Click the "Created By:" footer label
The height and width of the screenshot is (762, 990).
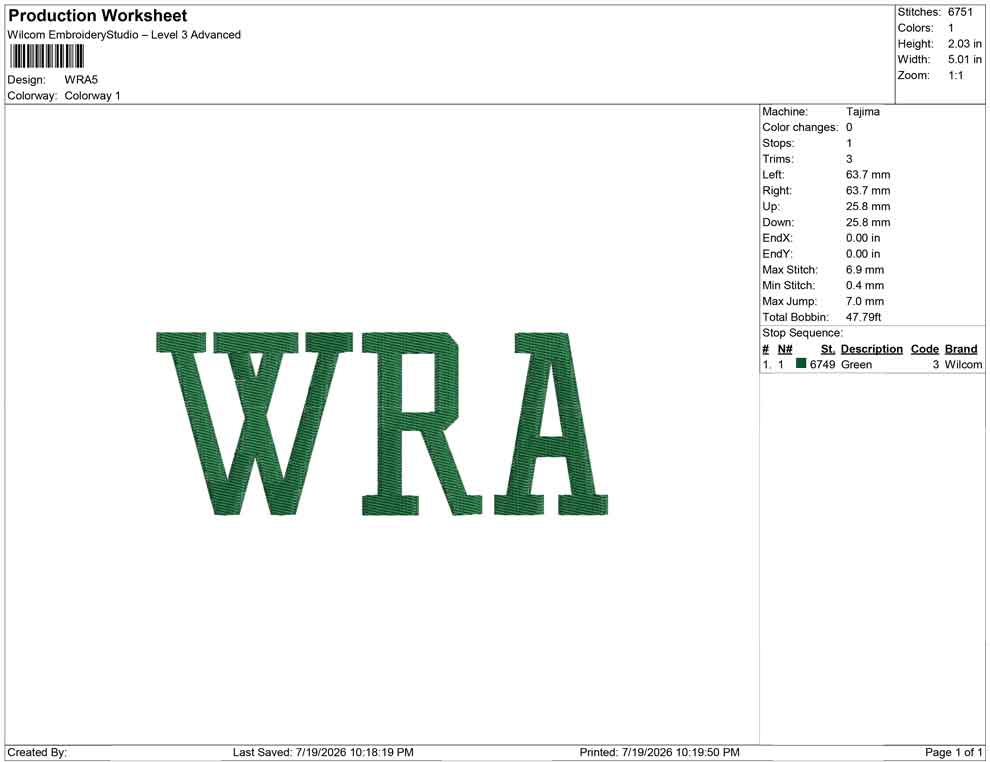click(37, 752)
